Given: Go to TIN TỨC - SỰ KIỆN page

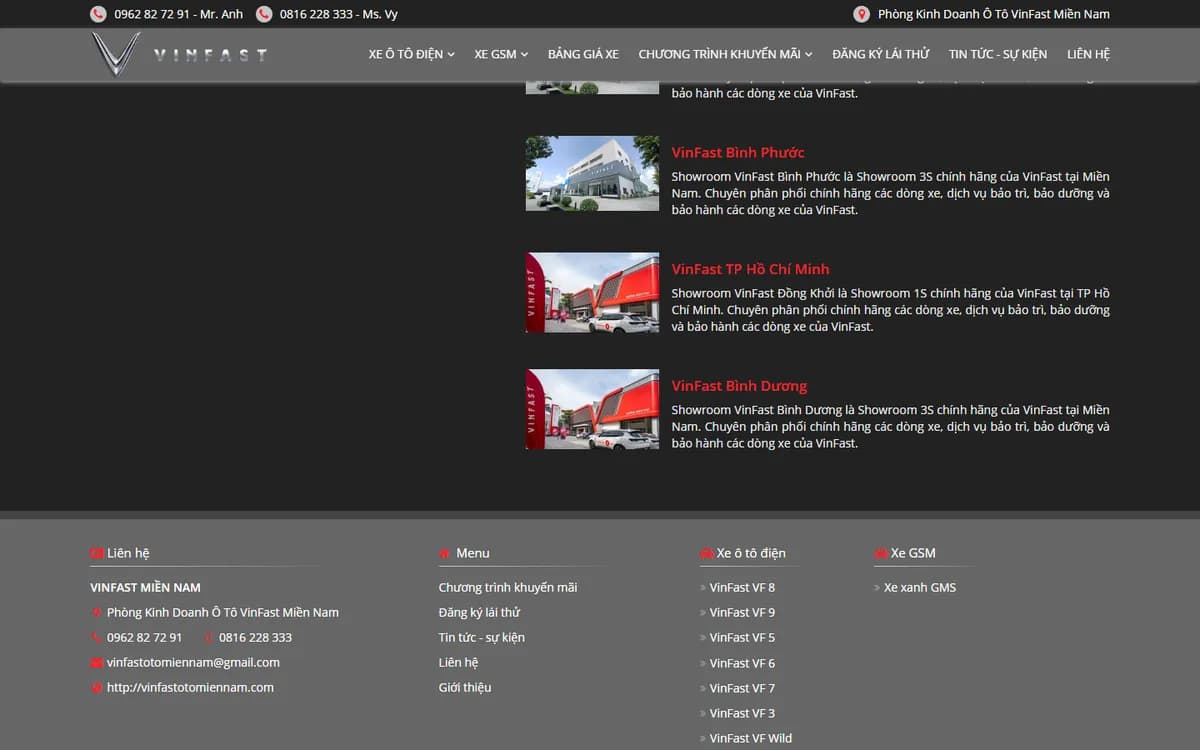Looking at the screenshot, I should click(x=998, y=54).
